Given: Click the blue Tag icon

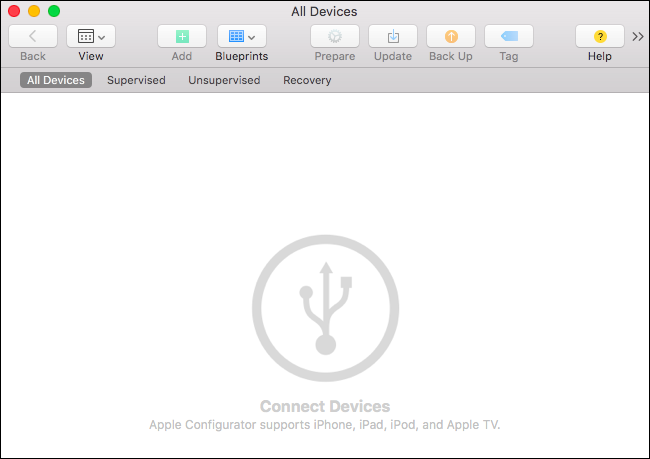Looking at the screenshot, I should click(509, 37).
